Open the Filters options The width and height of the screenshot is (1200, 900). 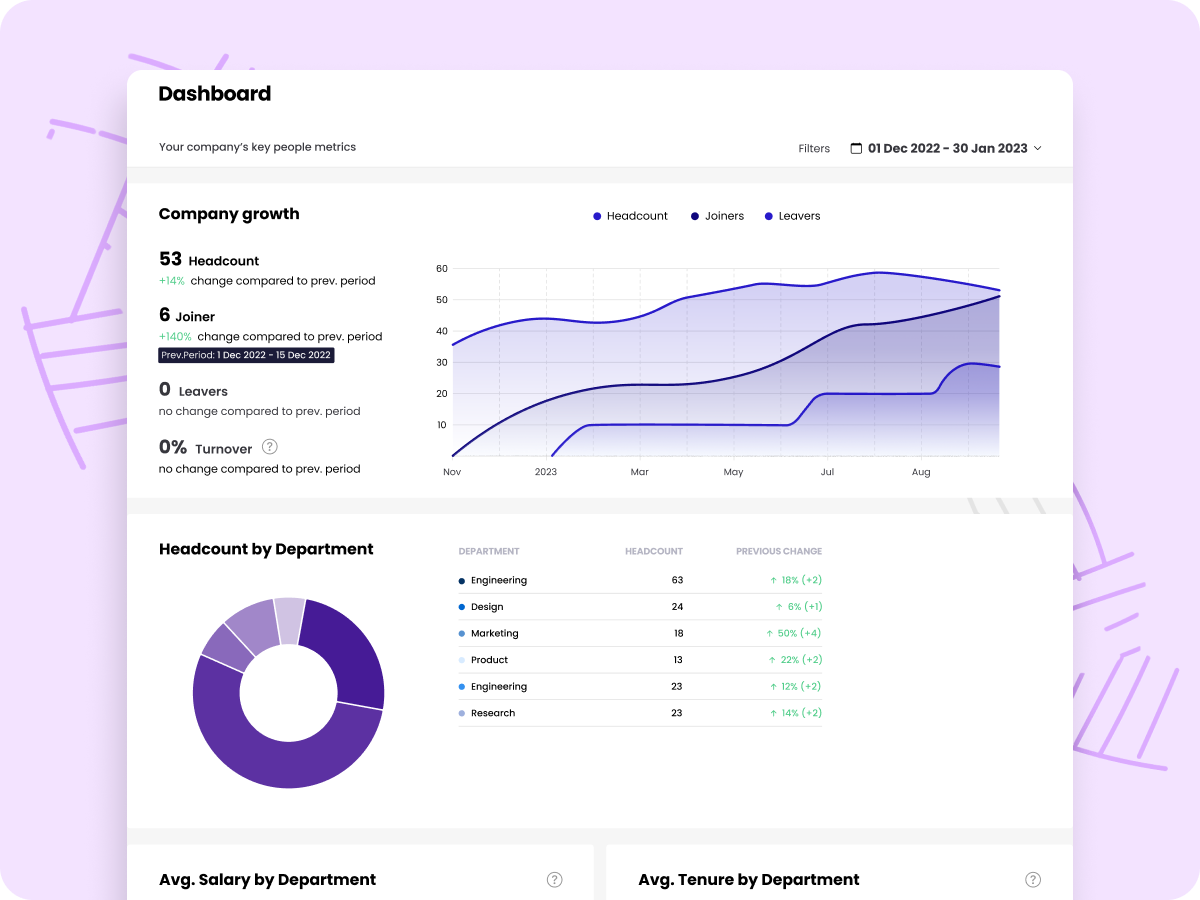[x=813, y=148]
